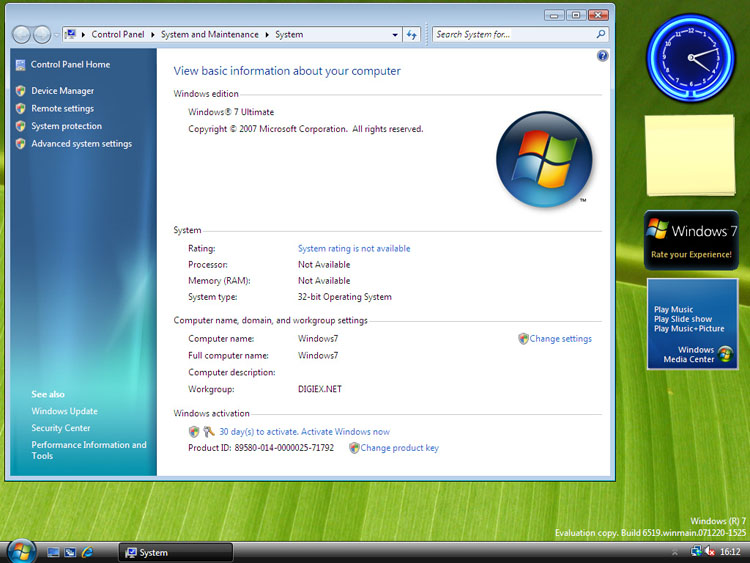
Task: Select the Windows 7 Ultimate edition text
Action: click(231, 112)
